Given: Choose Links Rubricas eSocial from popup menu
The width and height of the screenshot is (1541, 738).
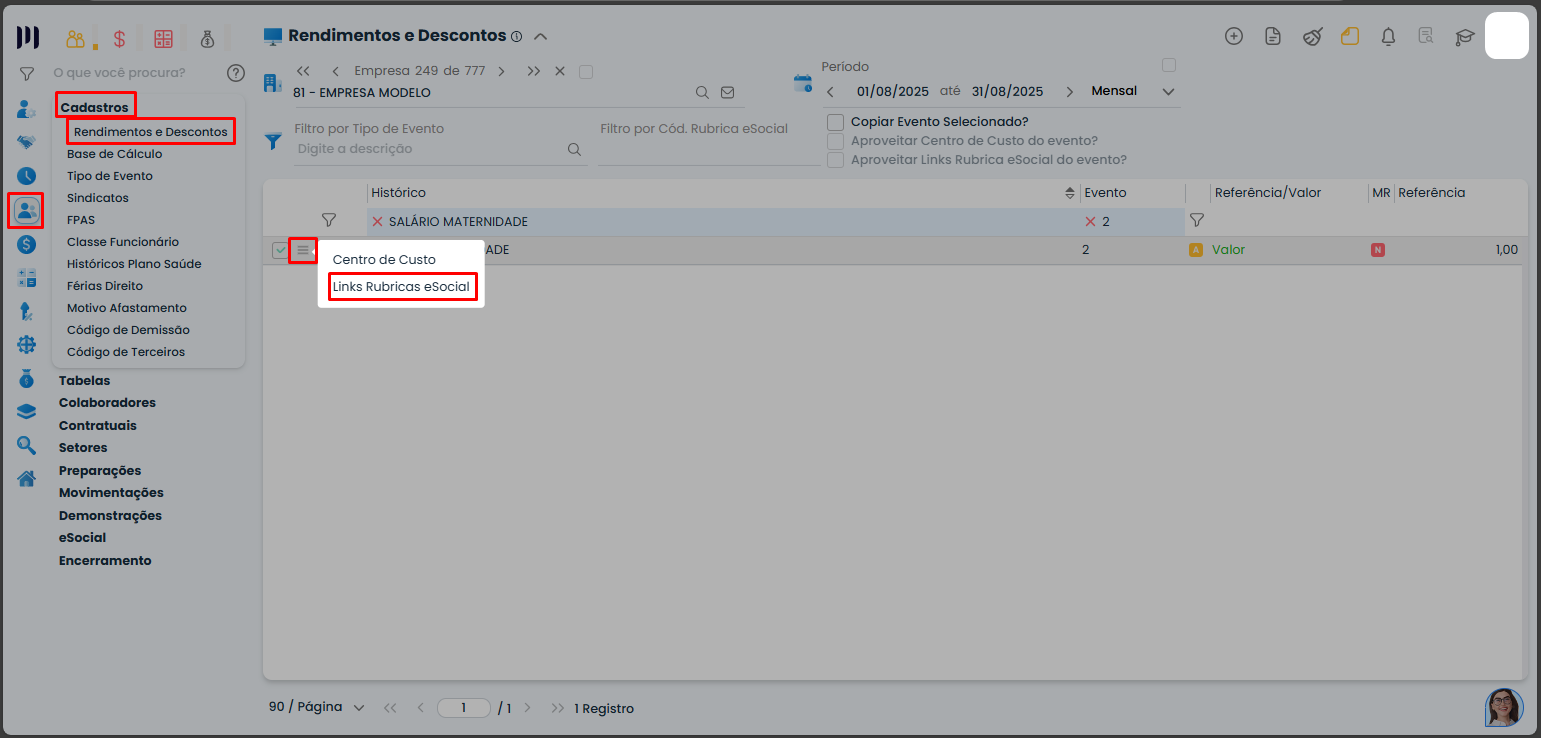Looking at the screenshot, I should click(401, 287).
